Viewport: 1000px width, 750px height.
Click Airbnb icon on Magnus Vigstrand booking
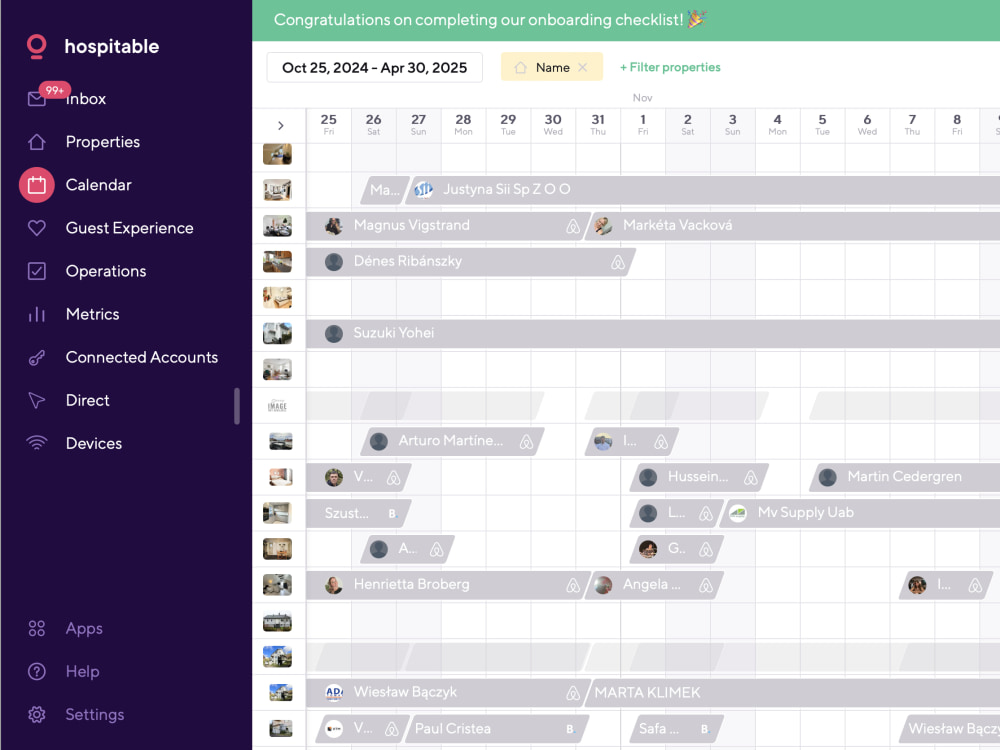coord(573,226)
